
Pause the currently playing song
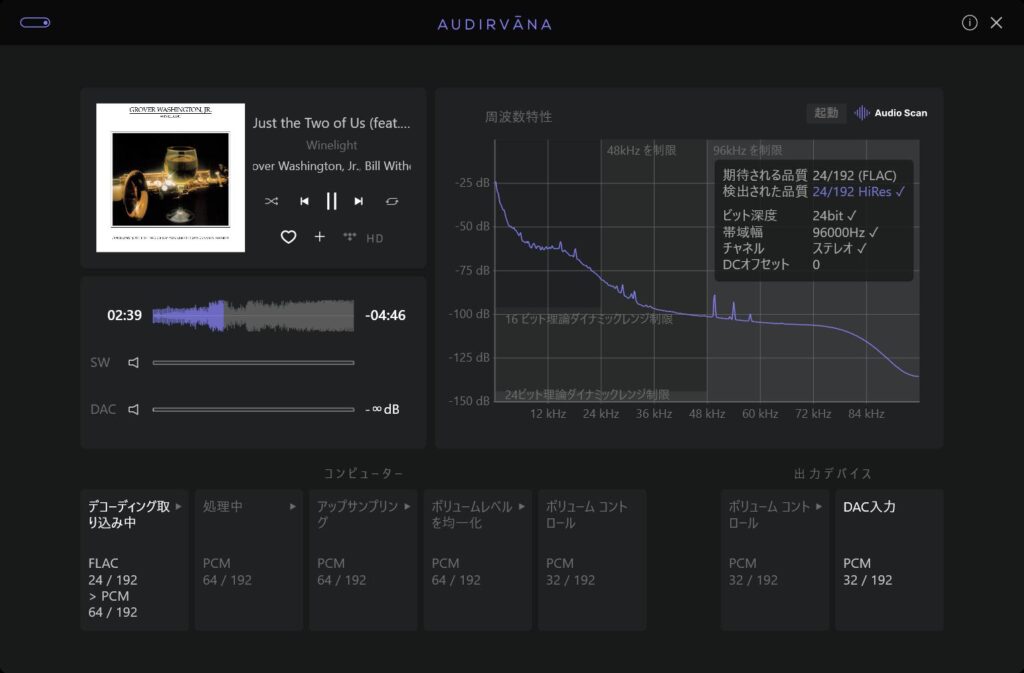(331, 200)
